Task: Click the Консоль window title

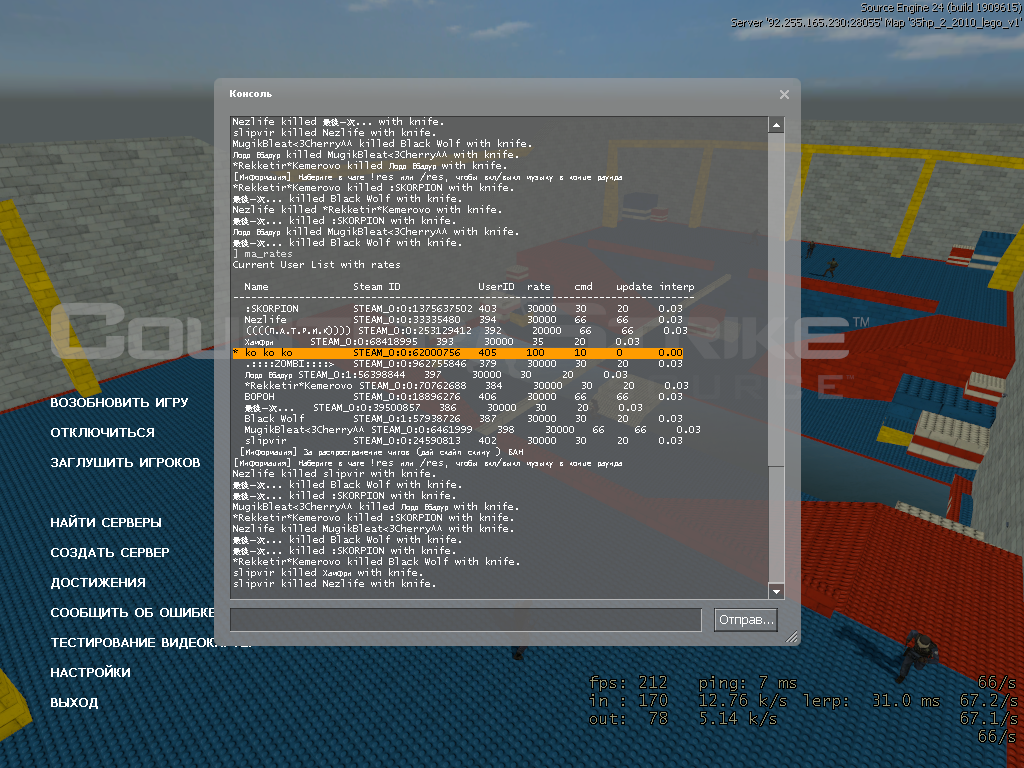Action: (x=250, y=94)
